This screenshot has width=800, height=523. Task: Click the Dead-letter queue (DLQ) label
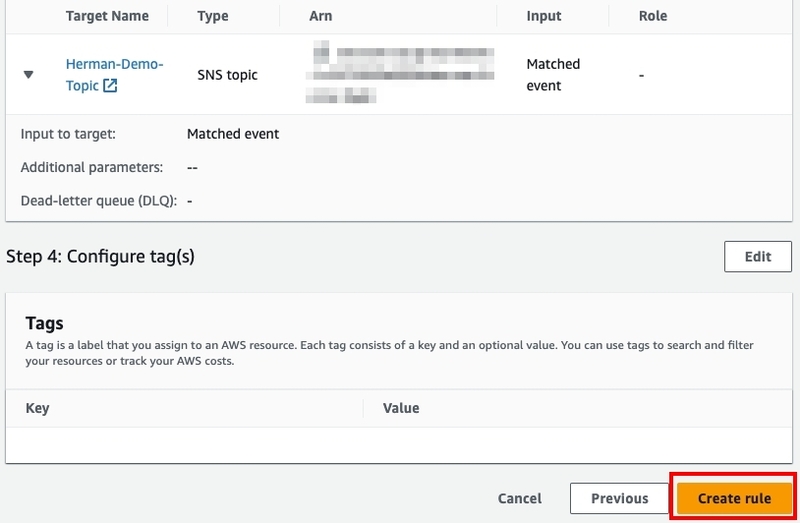click(98, 201)
